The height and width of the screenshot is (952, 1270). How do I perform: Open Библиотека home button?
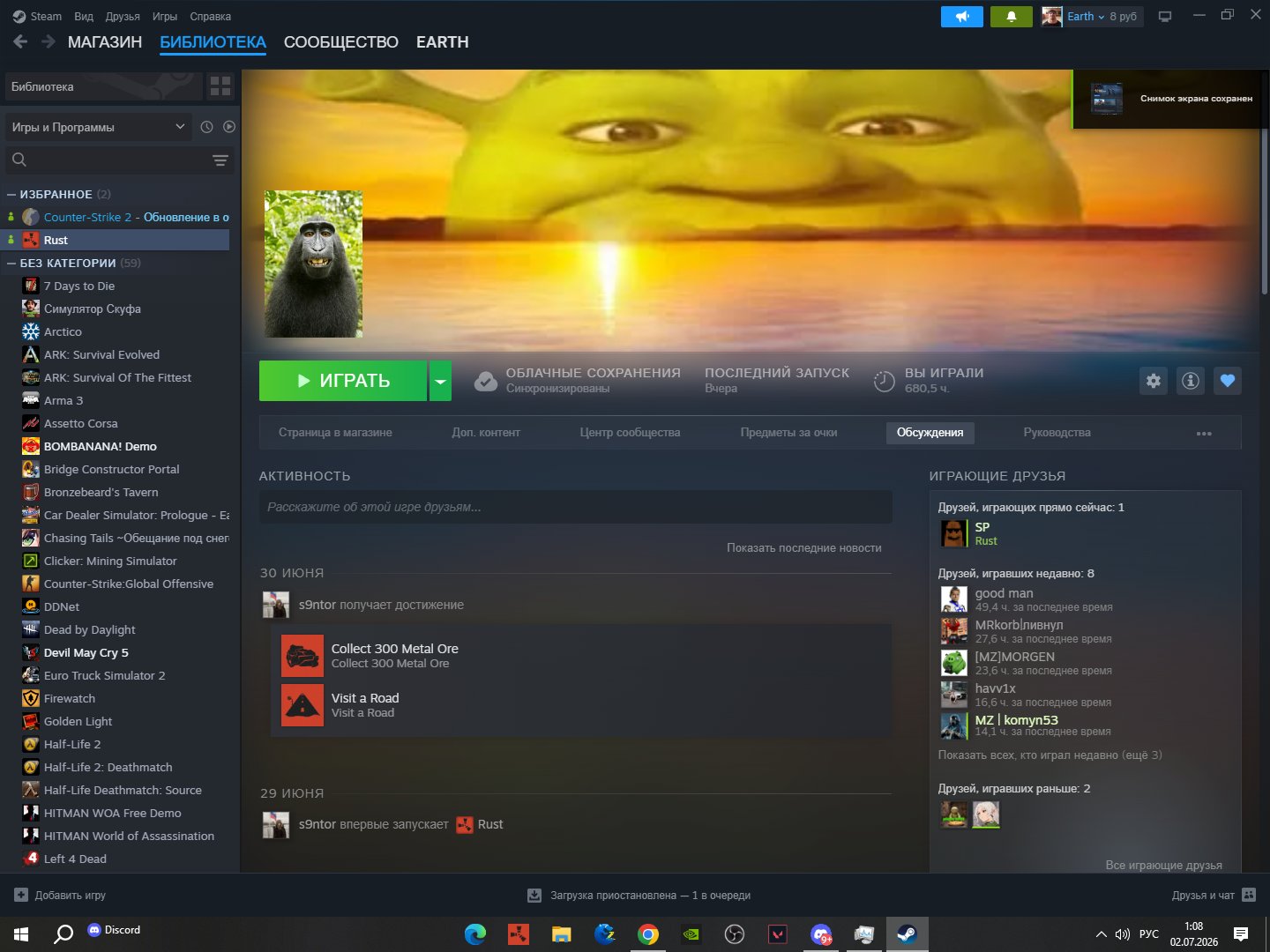point(103,86)
